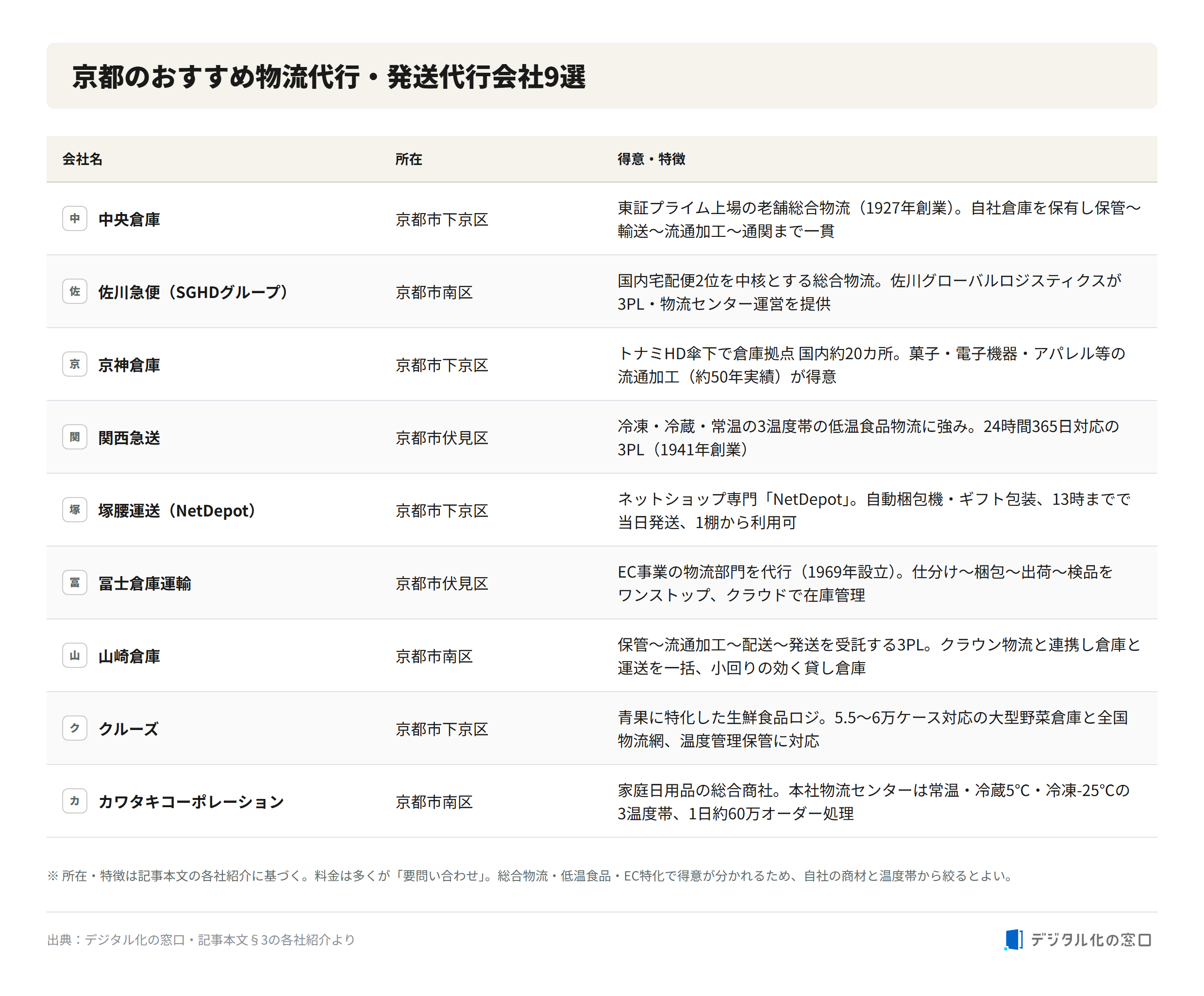Click the location 京都市下京区 in クルーズ row
This screenshot has width=1204, height=996.
pyautogui.click(x=441, y=729)
